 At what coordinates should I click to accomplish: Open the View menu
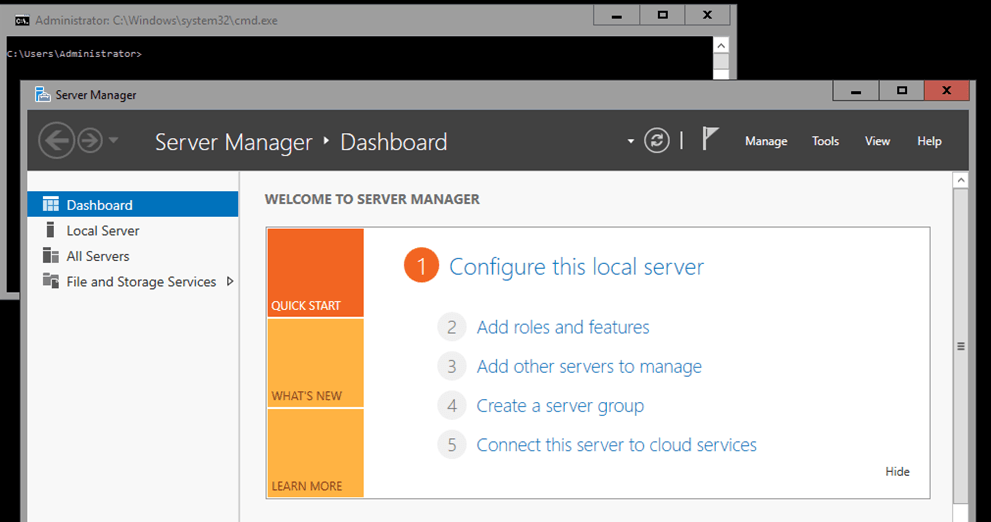(877, 141)
